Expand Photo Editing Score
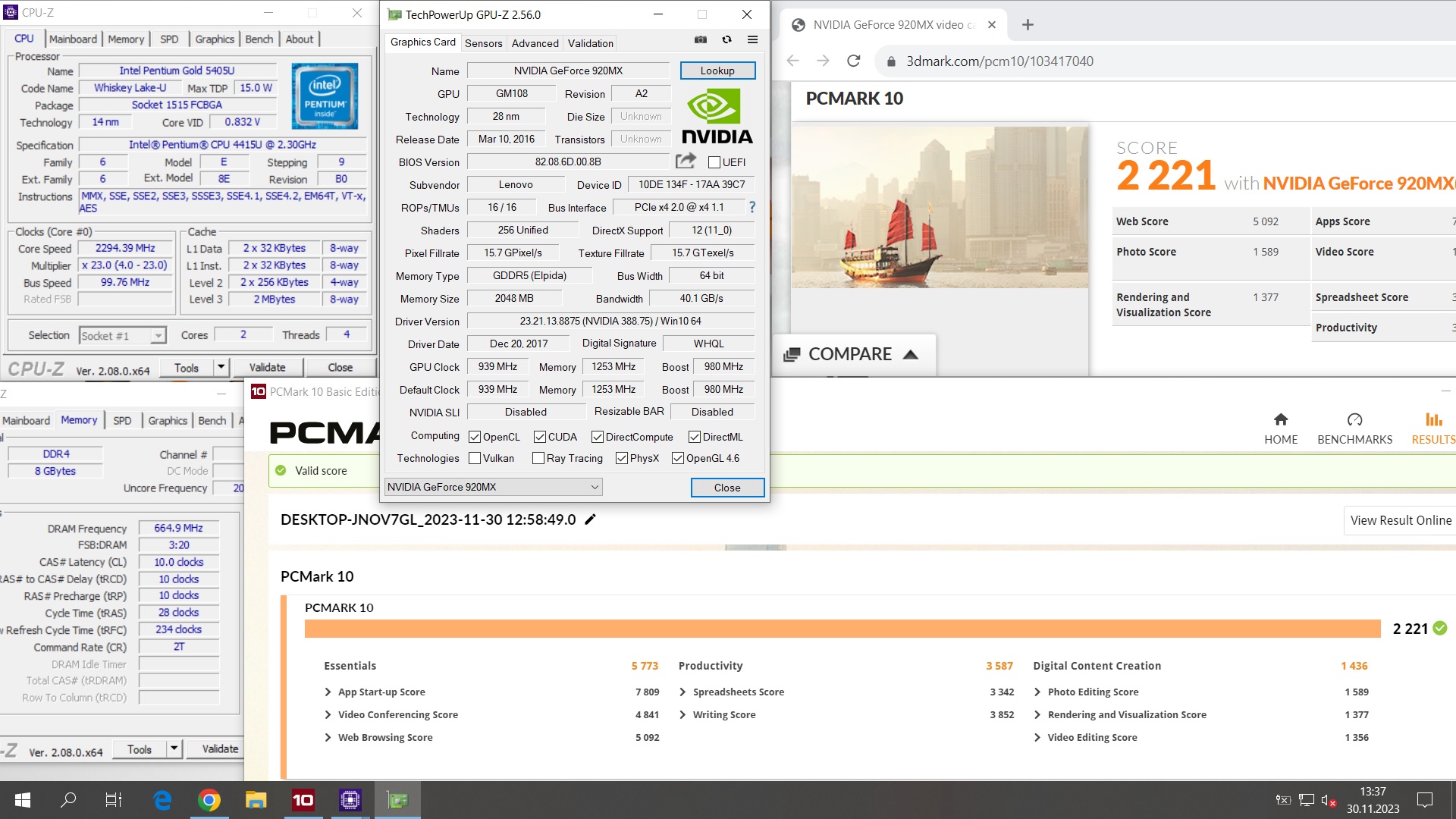The height and width of the screenshot is (819, 1456). pyautogui.click(x=1037, y=692)
